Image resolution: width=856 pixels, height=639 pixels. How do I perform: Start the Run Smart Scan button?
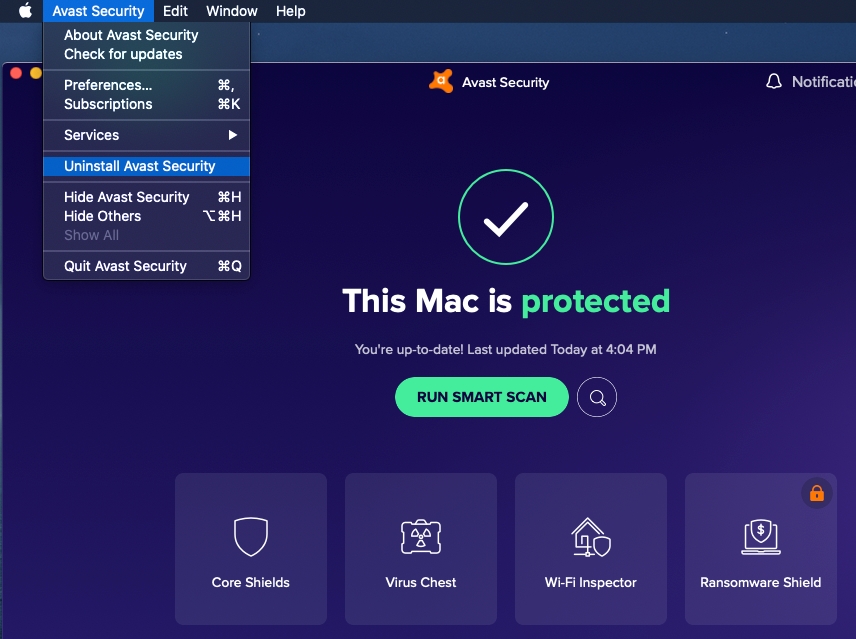[x=482, y=397]
